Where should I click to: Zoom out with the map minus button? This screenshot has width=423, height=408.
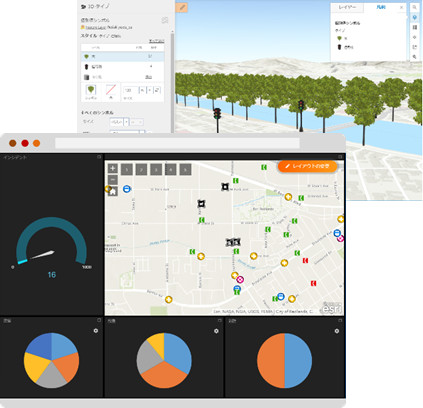113,180
